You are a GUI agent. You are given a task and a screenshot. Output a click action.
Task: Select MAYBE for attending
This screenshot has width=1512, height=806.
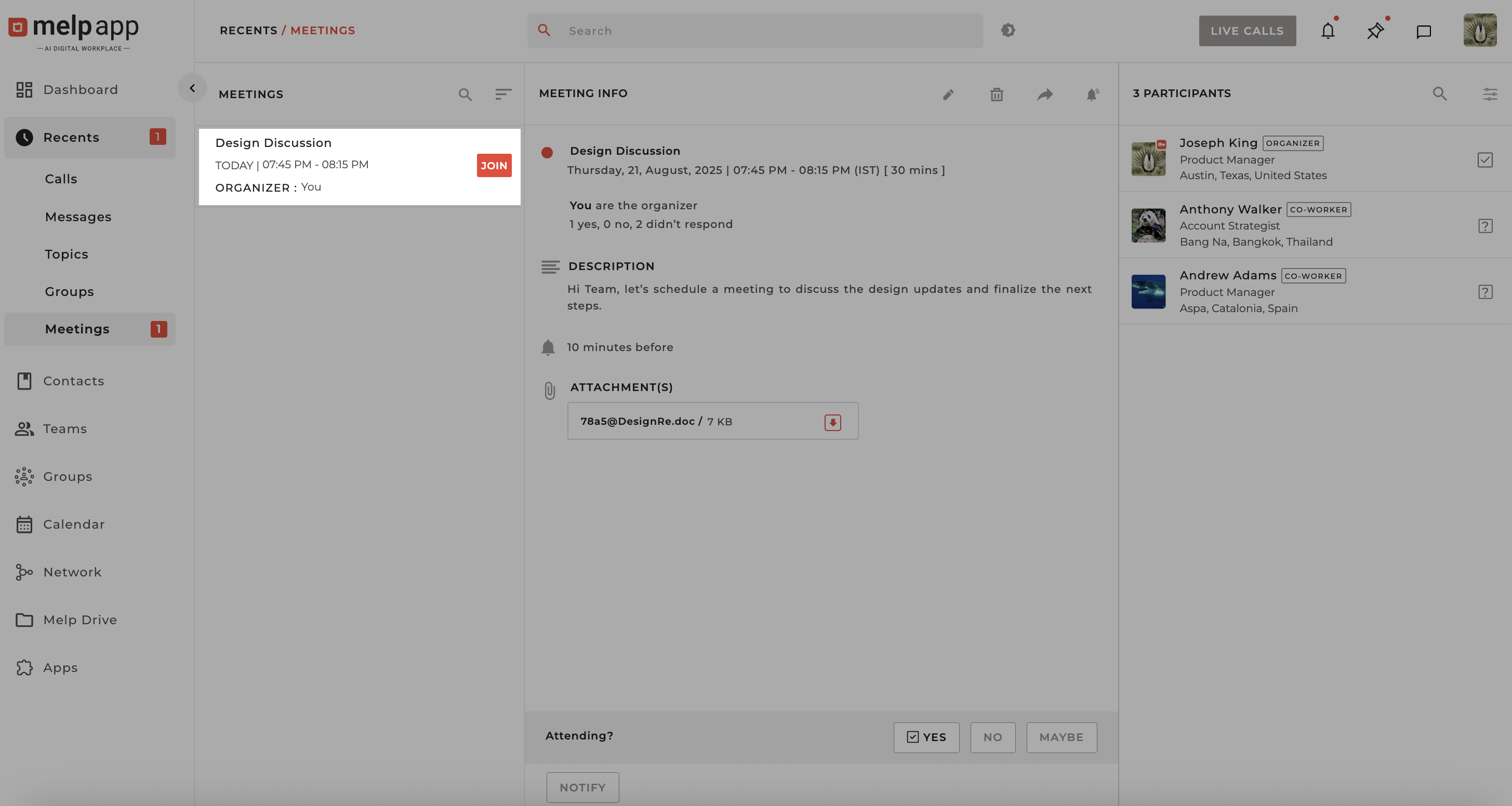click(x=1061, y=737)
